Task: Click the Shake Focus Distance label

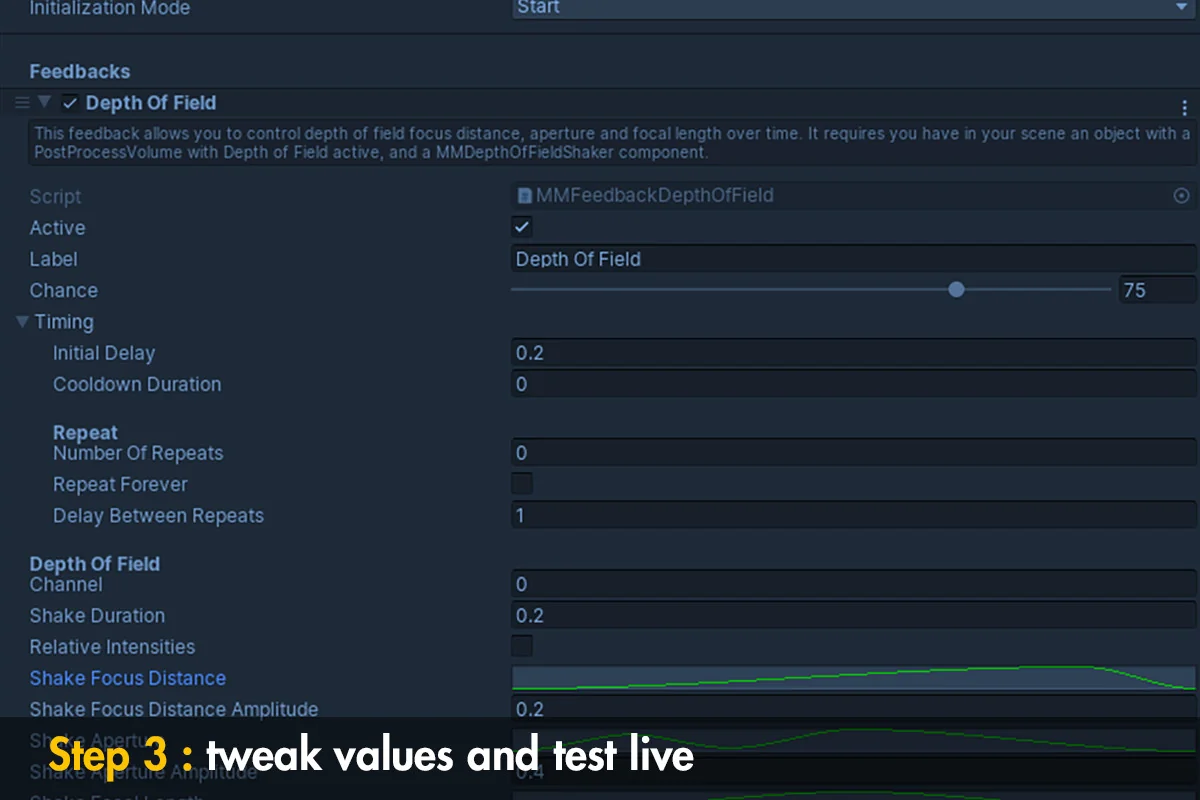Action: tap(128, 678)
